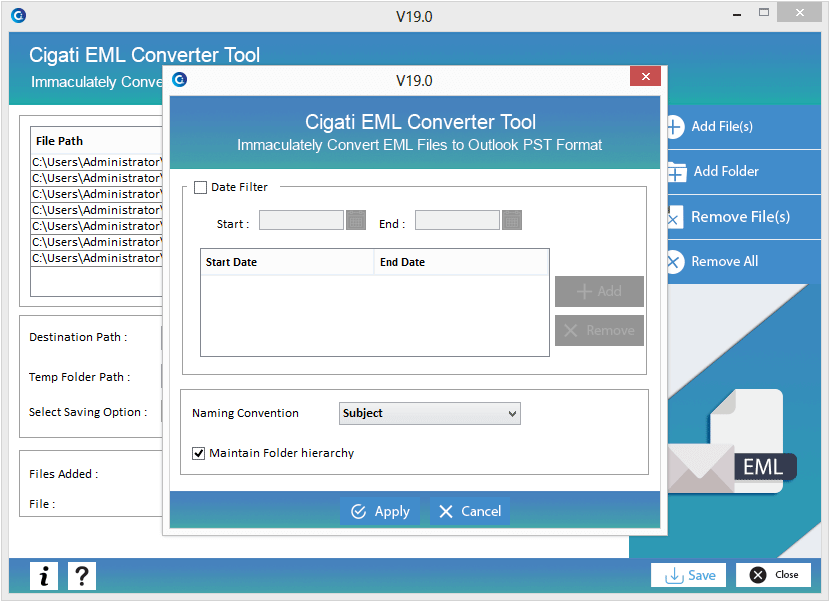Close the options dialog with red X

coord(645,76)
